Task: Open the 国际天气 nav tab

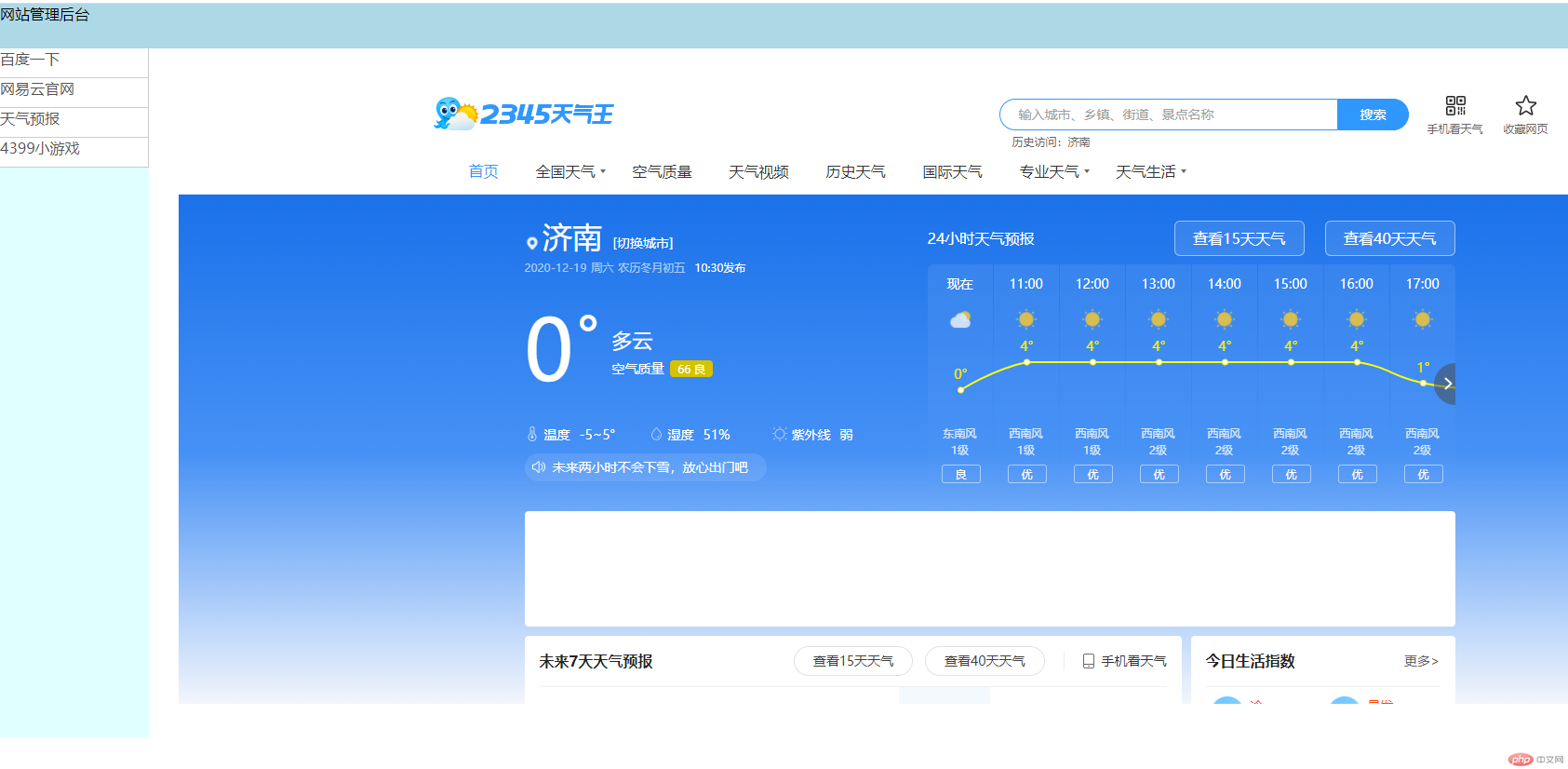Action: point(953,171)
